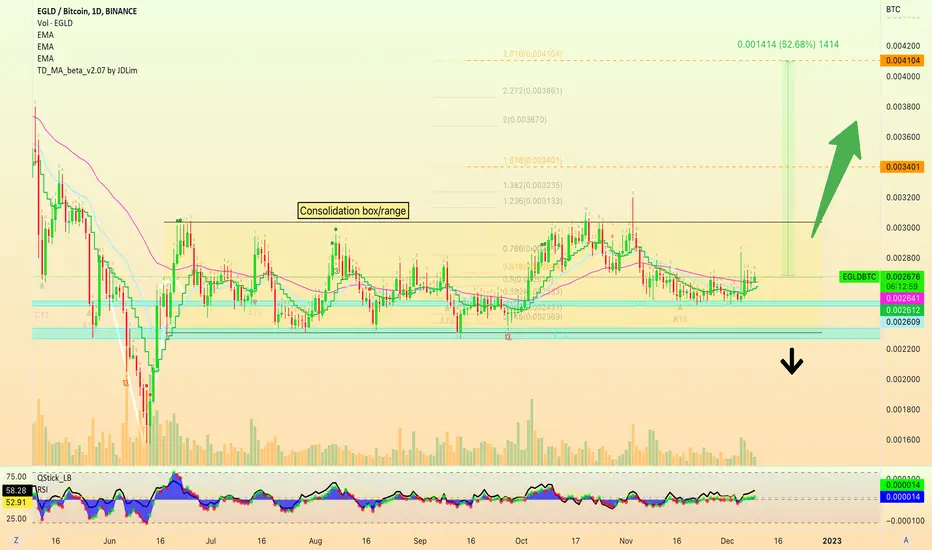Click the 0.002000 price axis value
This screenshot has height=550, width=932.
pyautogui.click(x=903, y=379)
